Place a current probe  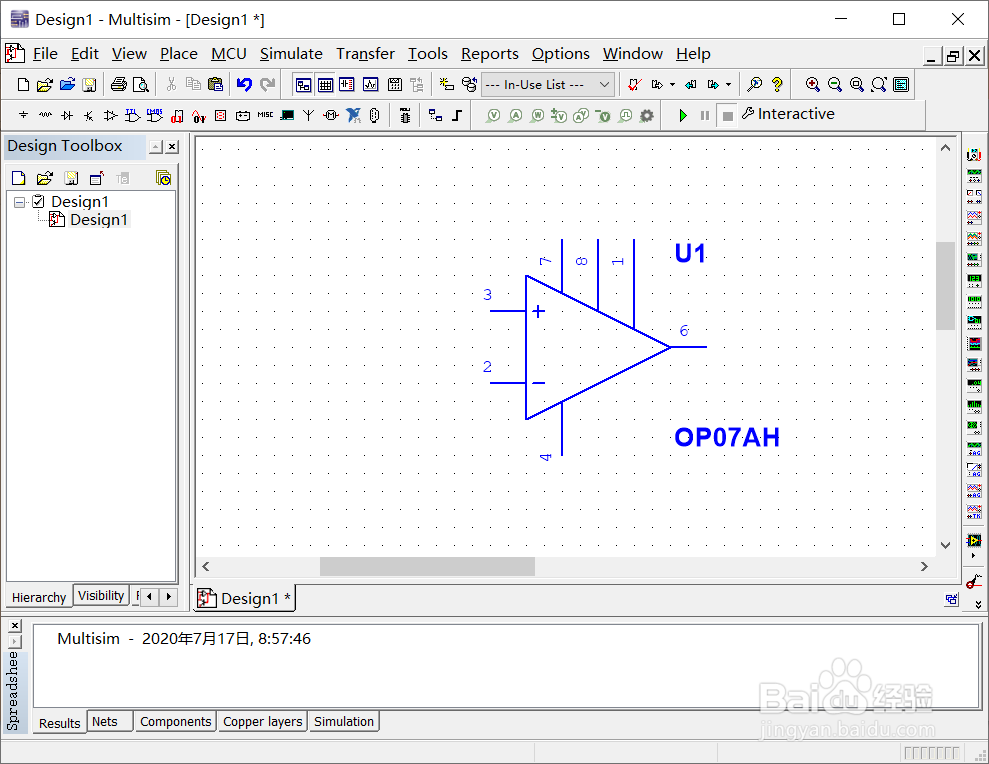click(516, 115)
